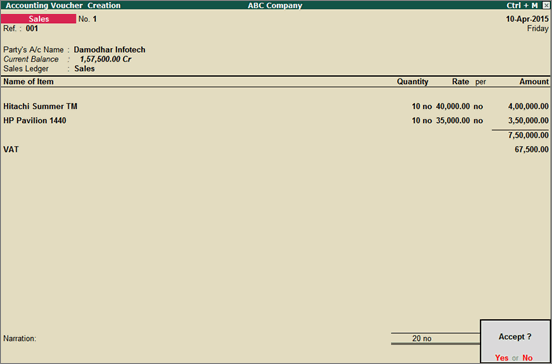Viewport: 552px width, 364px height.
Task: Click the current balance 1,57,500.00 Cr
Action: 106,59
